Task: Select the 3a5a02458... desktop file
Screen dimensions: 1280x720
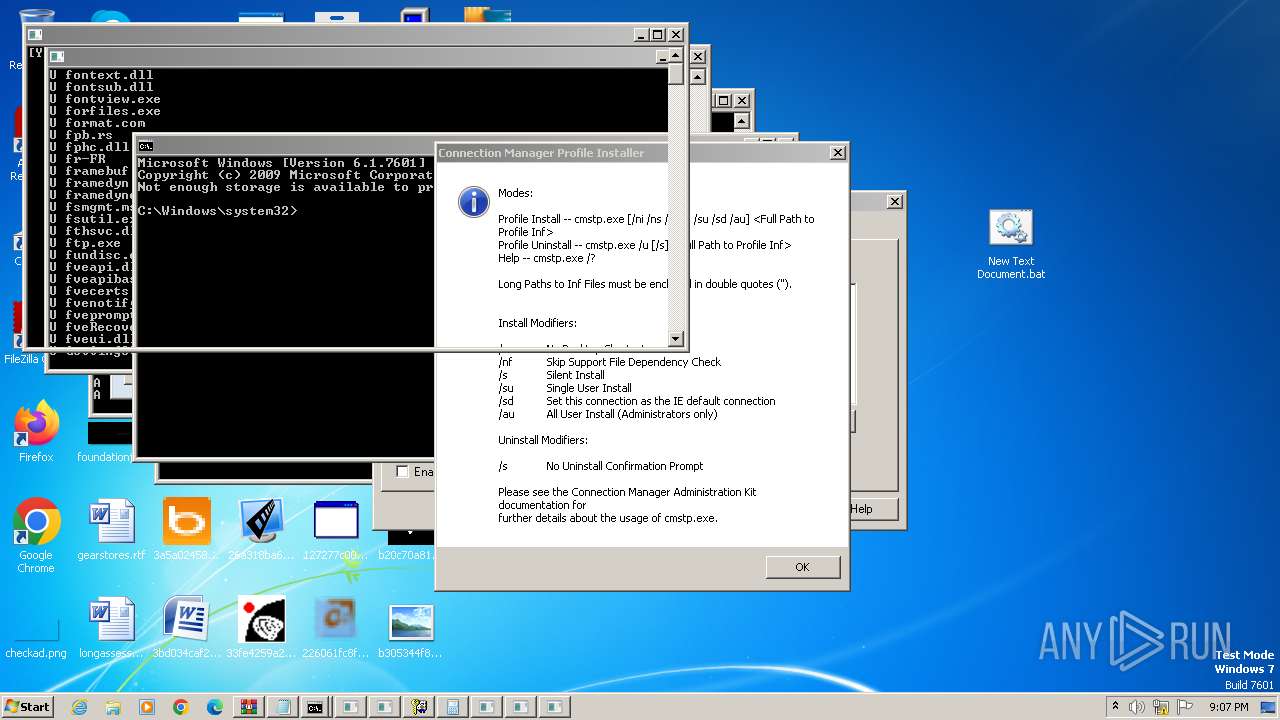Action: pos(187,530)
